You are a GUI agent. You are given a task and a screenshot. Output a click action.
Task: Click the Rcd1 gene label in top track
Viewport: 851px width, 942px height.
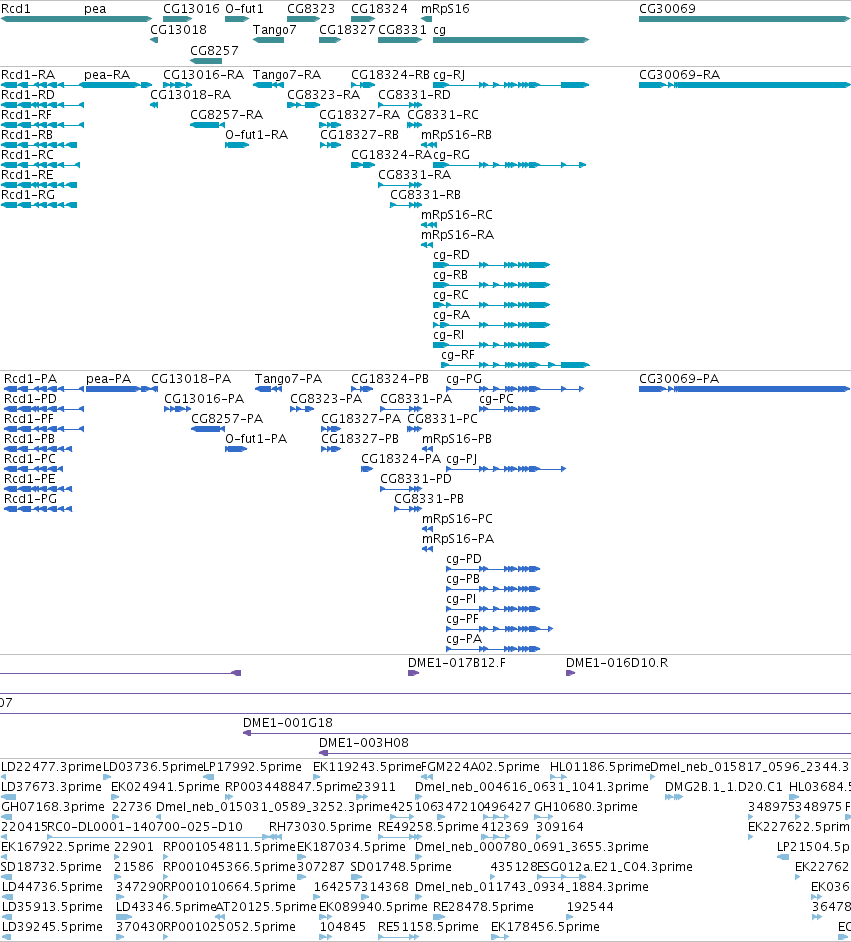(x=16, y=9)
